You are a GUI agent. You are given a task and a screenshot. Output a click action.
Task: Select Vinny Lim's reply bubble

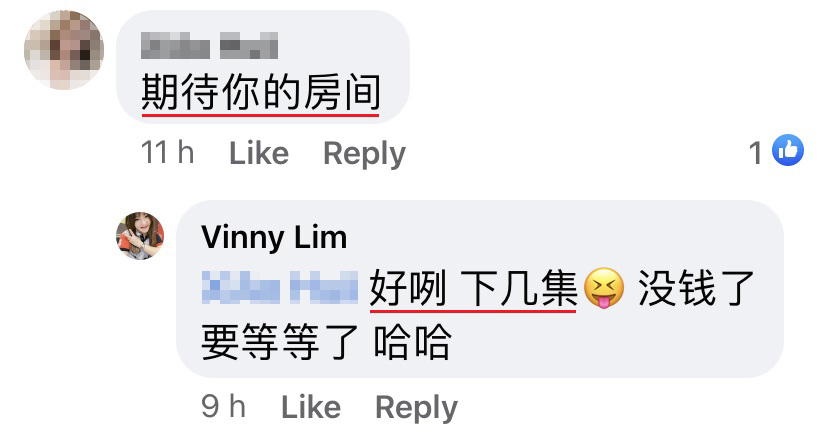coord(480,289)
